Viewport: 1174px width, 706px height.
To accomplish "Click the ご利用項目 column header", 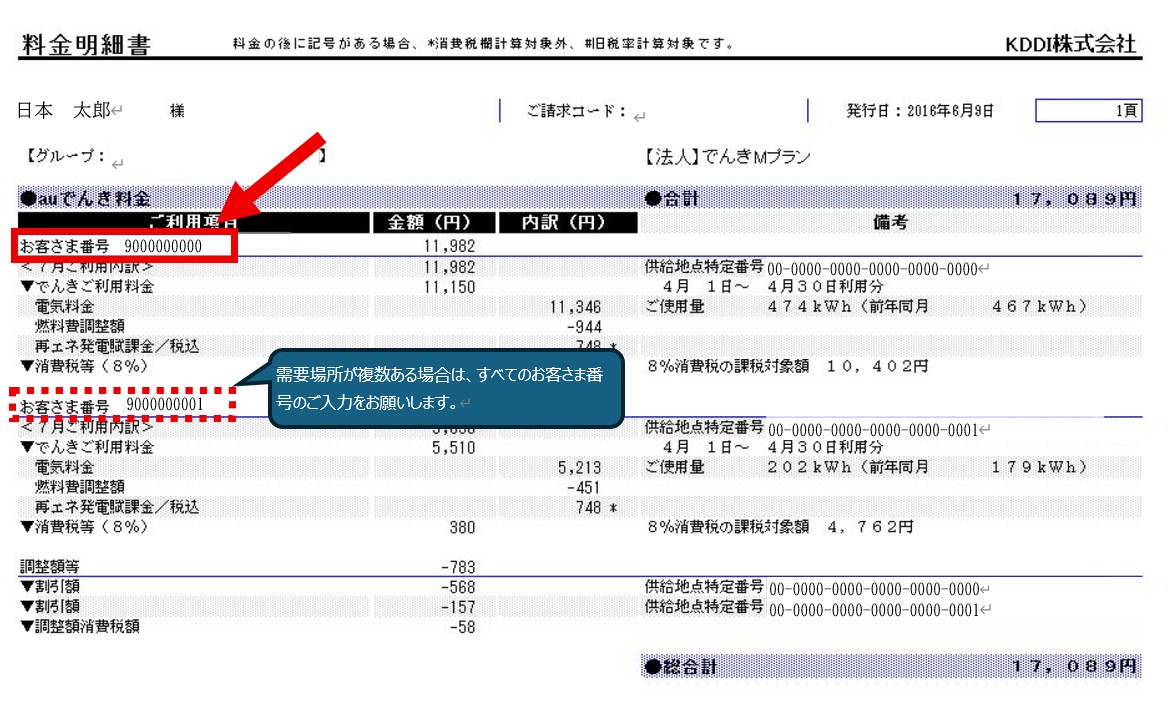I will pyautogui.click(x=193, y=222).
